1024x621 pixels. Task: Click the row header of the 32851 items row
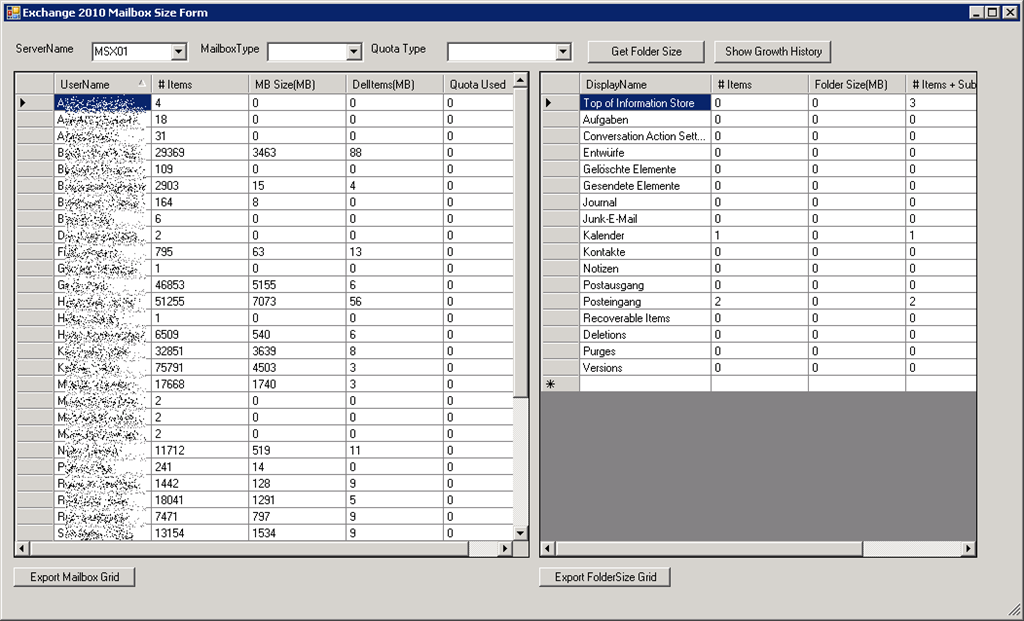click(35, 351)
